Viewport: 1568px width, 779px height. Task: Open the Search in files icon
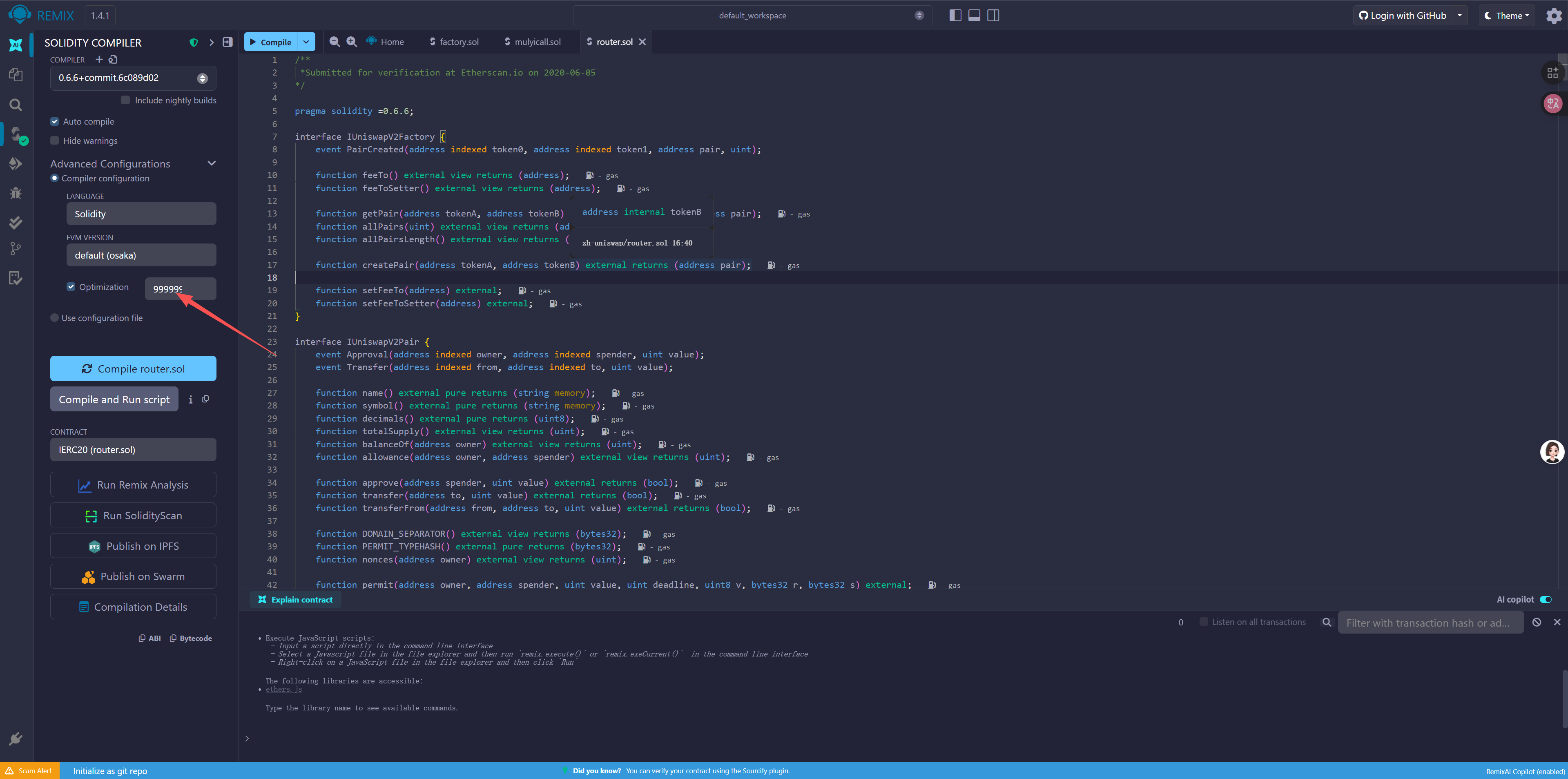[x=16, y=105]
